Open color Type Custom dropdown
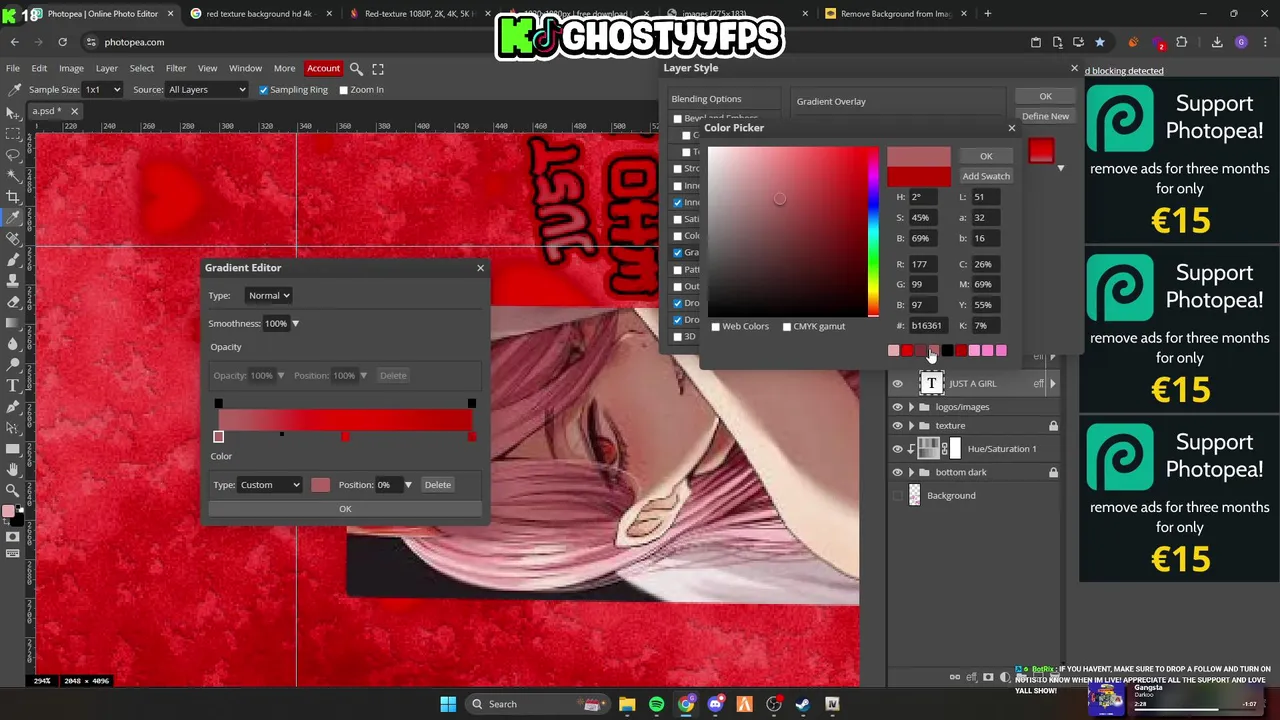1280x720 pixels. click(270, 485)
